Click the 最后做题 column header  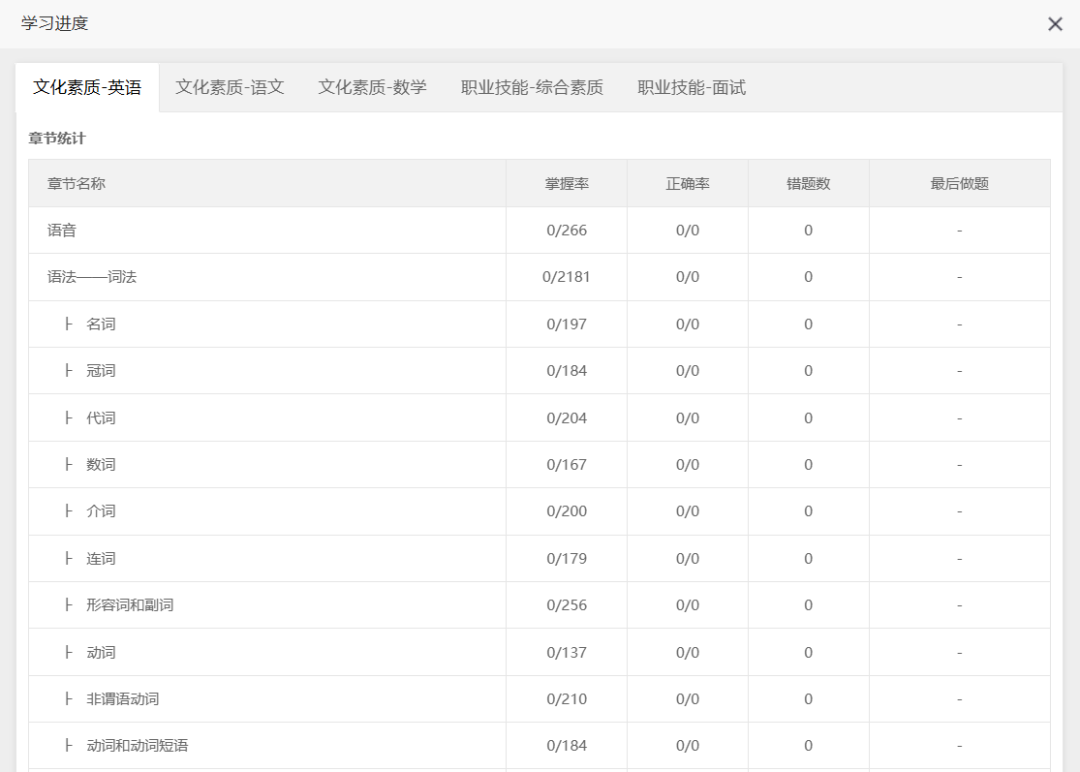tap(959, 184)
